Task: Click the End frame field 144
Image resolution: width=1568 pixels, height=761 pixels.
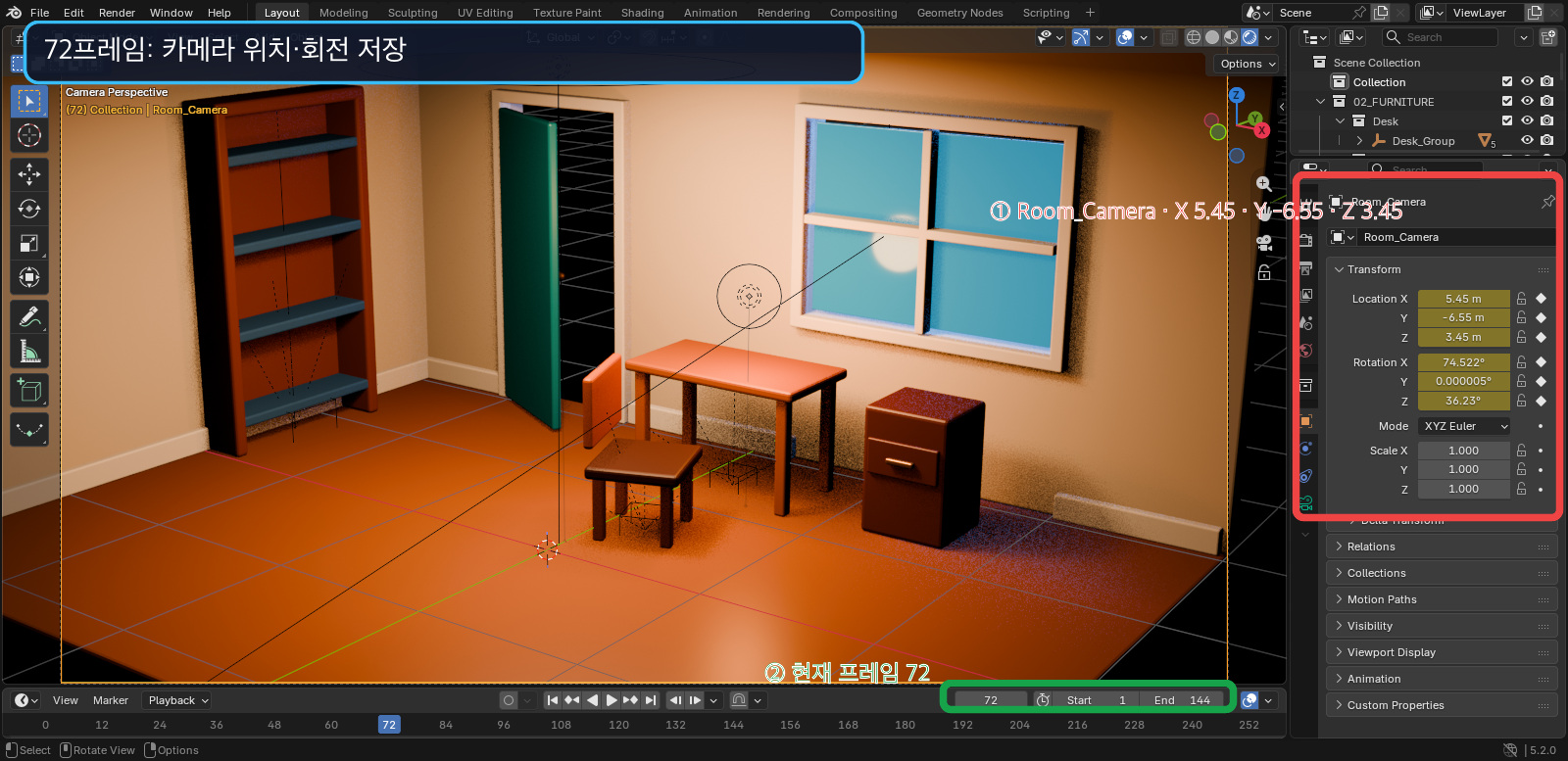Action: pos(1184,700)
